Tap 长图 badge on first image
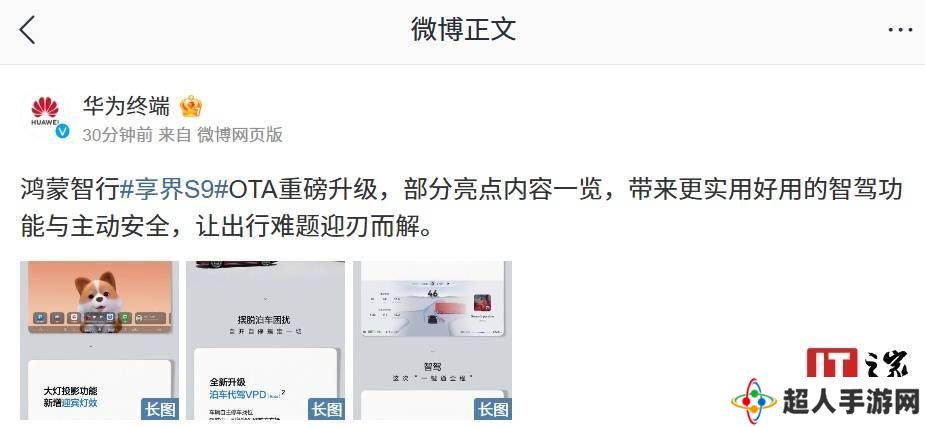The height and width of the screenshot is (427, 925). [160, 409]
